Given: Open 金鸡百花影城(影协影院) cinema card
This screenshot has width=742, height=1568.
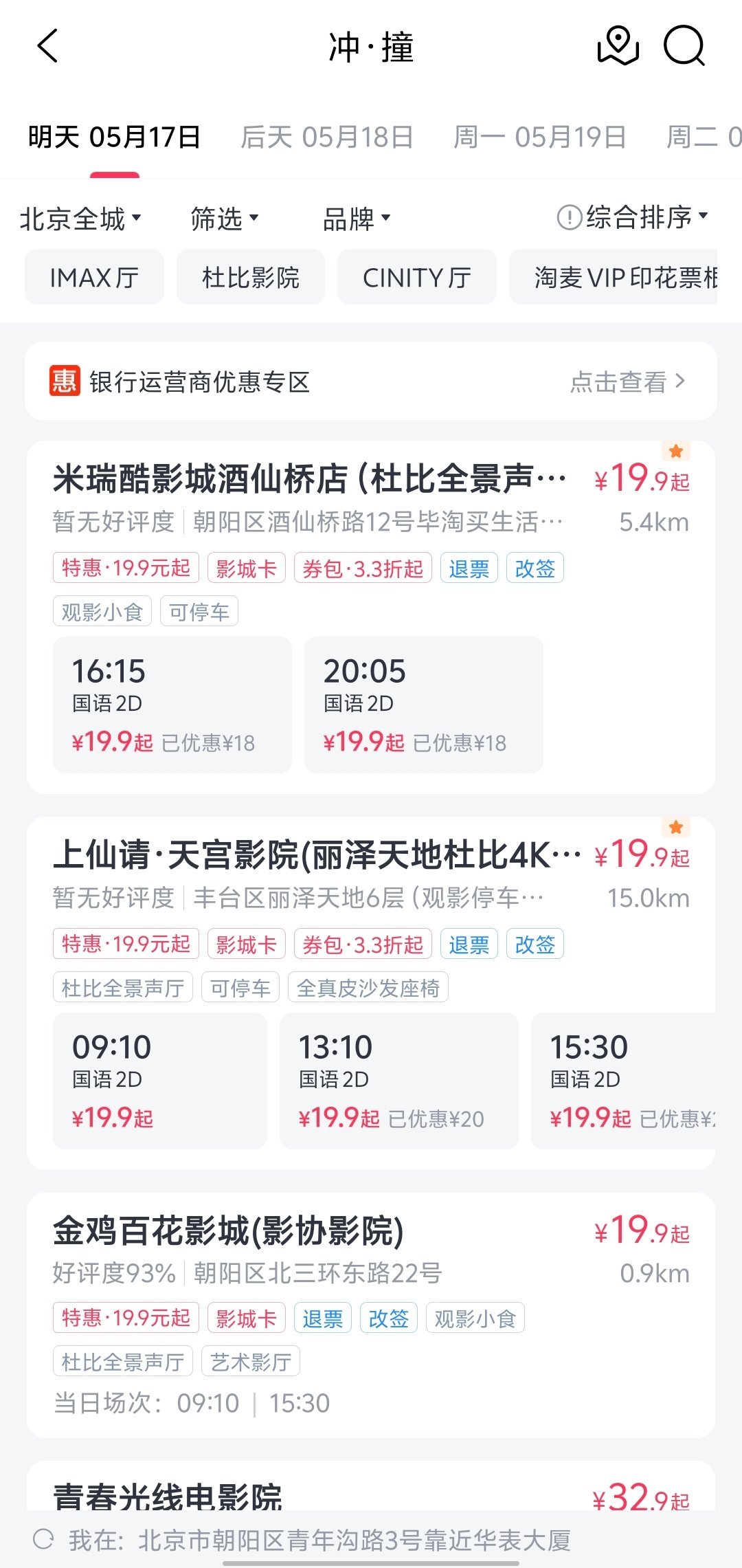Looking at the screenshot, I should (371, 1314).
